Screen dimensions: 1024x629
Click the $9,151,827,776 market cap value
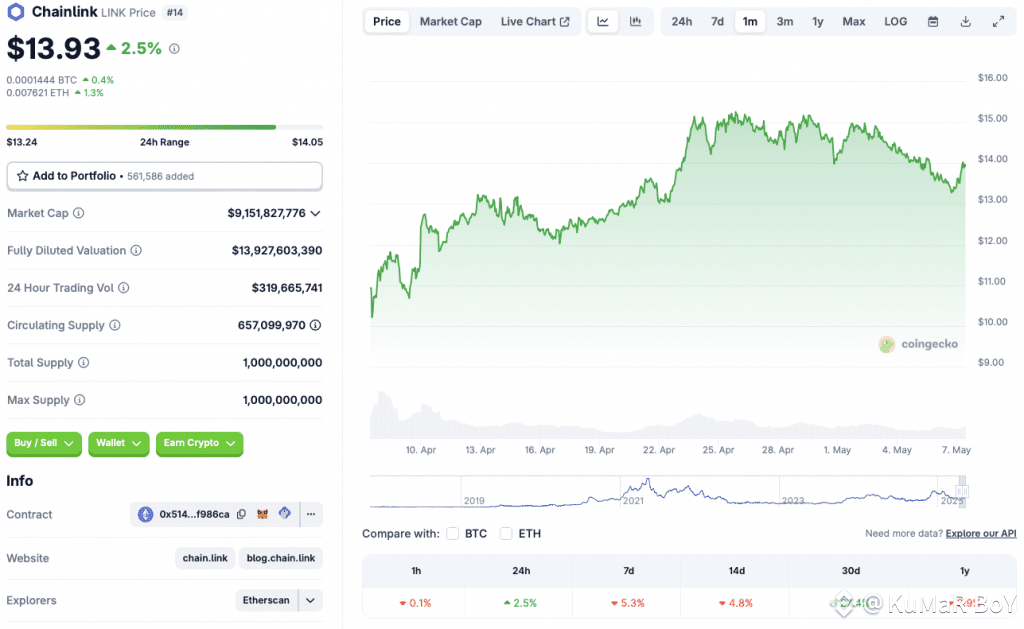pyautogui.click(x=266, y=213)
